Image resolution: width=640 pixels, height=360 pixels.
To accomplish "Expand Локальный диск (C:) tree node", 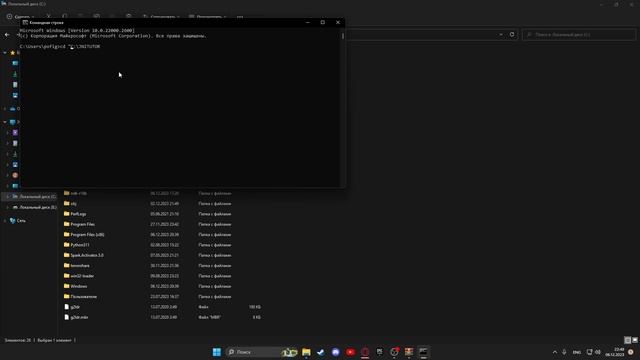I will click(x=7, y=197).
